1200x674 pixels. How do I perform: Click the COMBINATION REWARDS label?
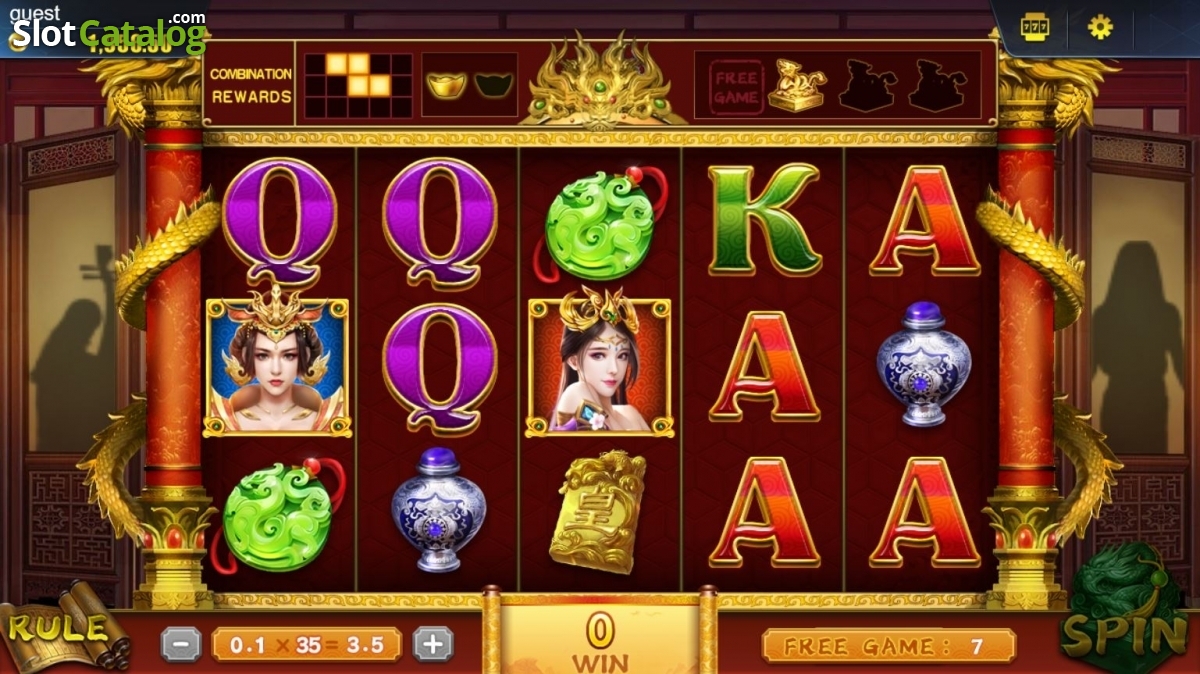(x=251, y=85)
